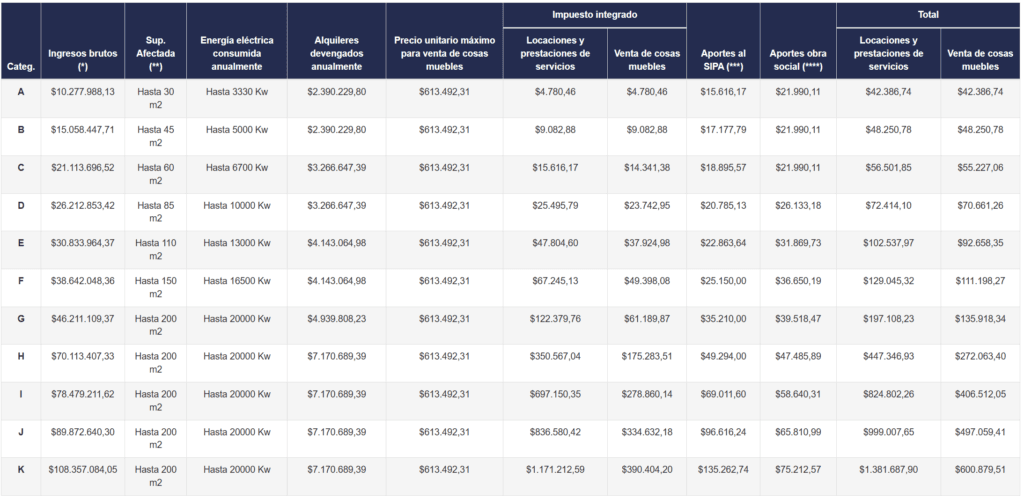This screenshot has height=499, width=1024.
Task: Click the 'Impuesto integrado' group header
Action: (594, 15)
